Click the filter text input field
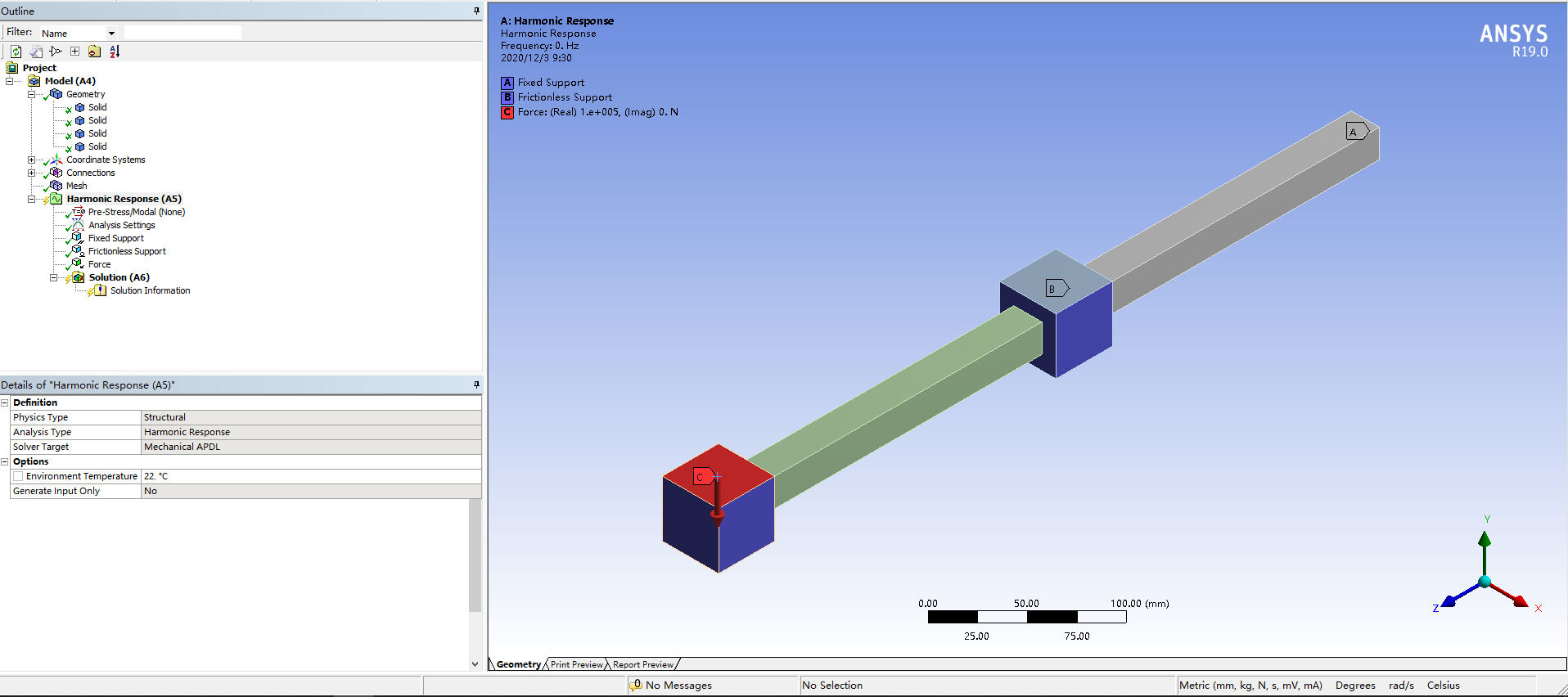The image size is (1568, 697). point(182,33)
